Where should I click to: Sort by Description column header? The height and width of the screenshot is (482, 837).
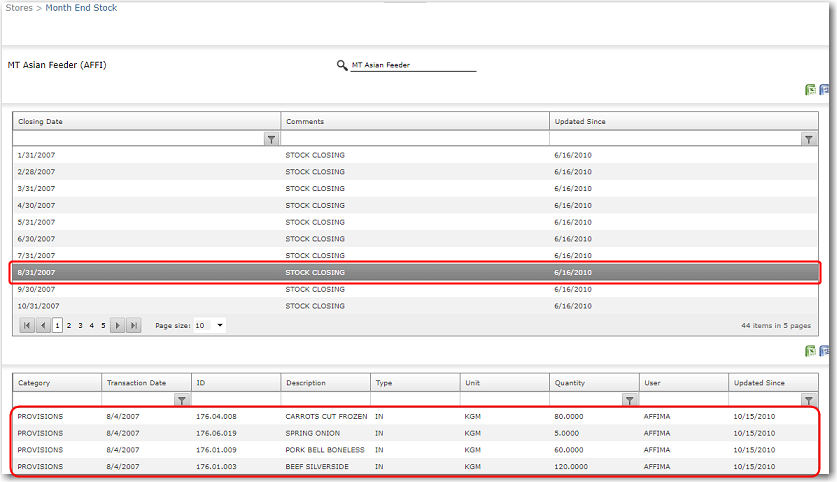coord(306,383)
